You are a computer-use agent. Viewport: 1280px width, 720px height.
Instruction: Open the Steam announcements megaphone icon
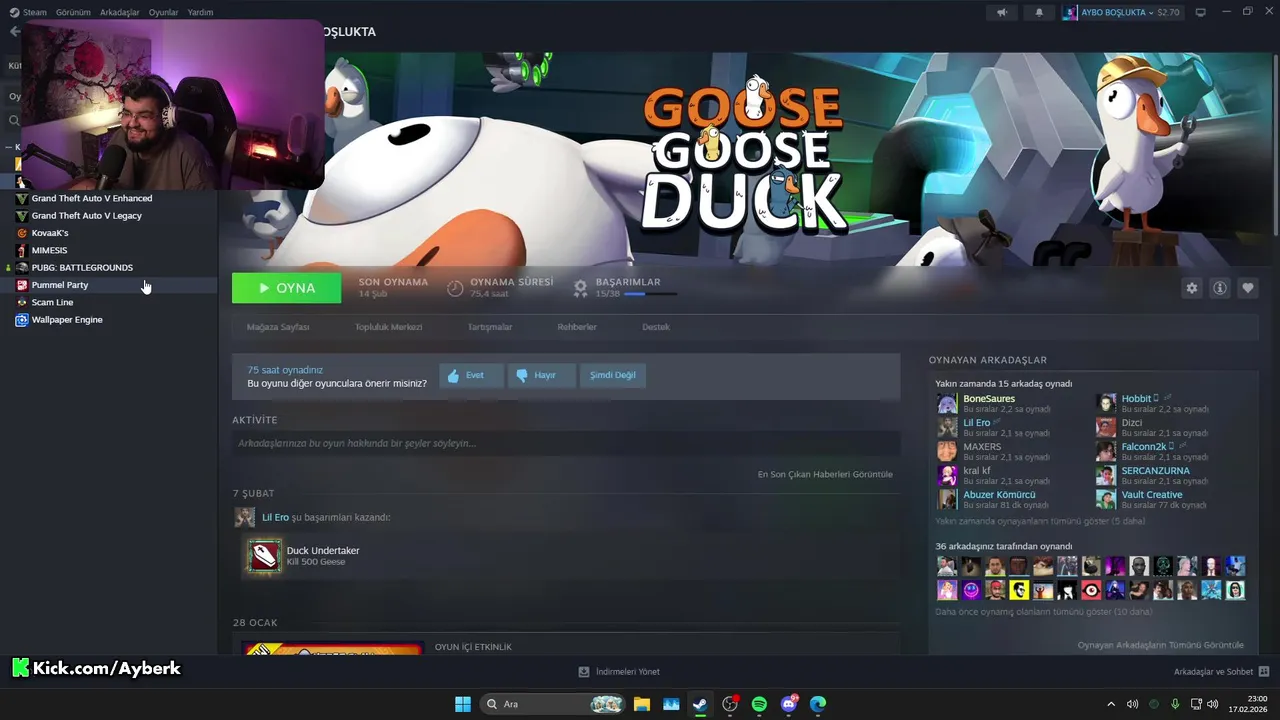1002,12
